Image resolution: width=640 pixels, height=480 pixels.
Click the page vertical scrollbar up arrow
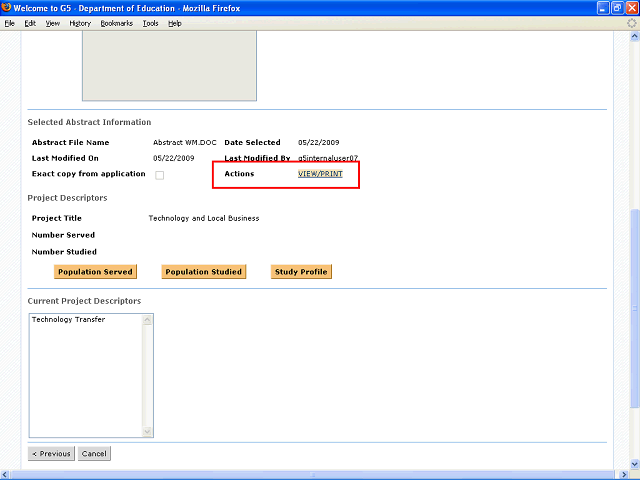pos(634,36)
